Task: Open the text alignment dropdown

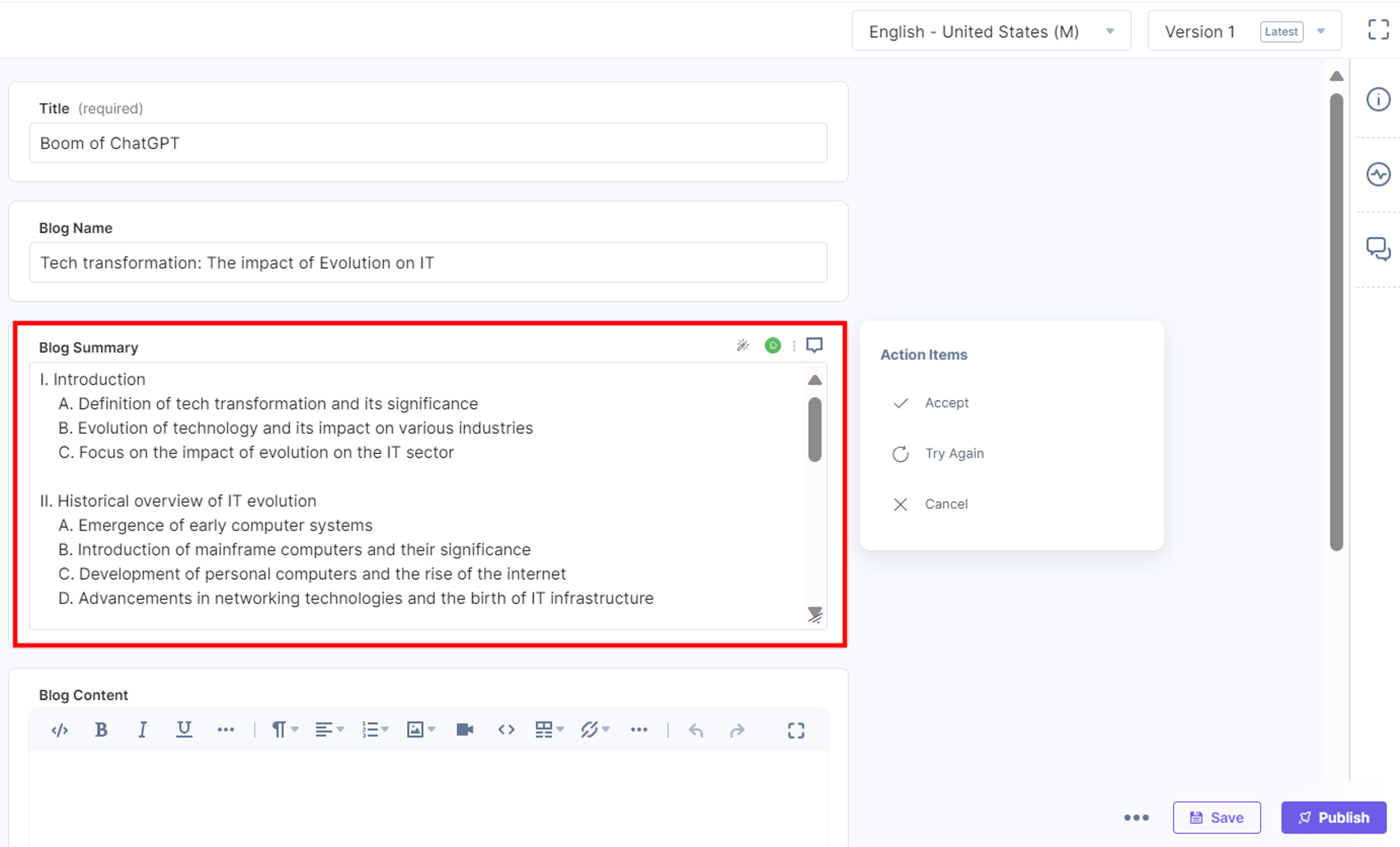Action: (x=330, y=730)
